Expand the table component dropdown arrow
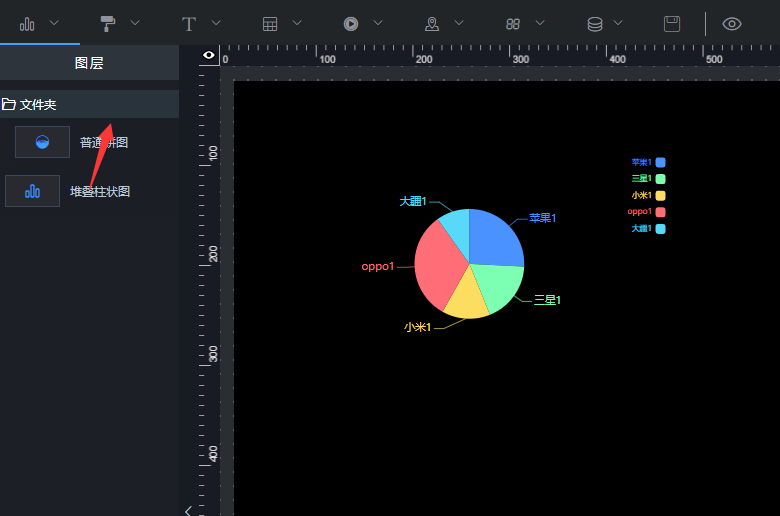 pyautogui.click(x=297, y=23)
